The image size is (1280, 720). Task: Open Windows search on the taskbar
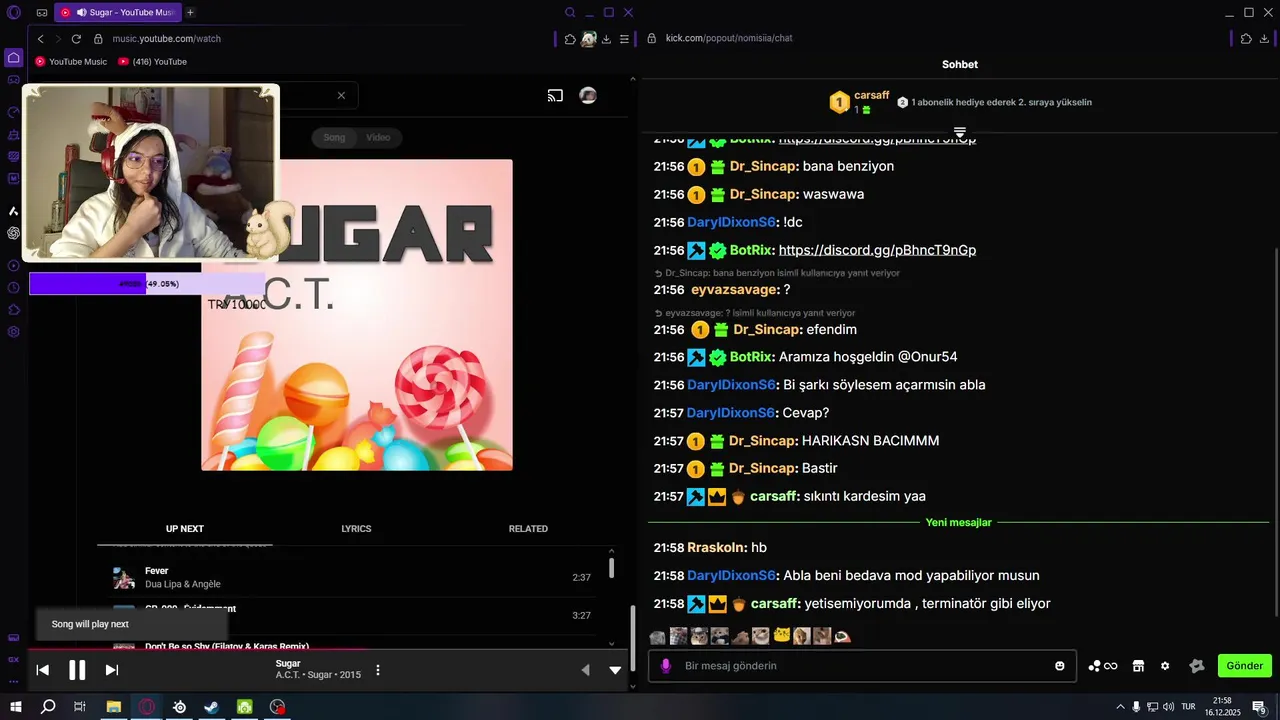(x=48, y=706)
